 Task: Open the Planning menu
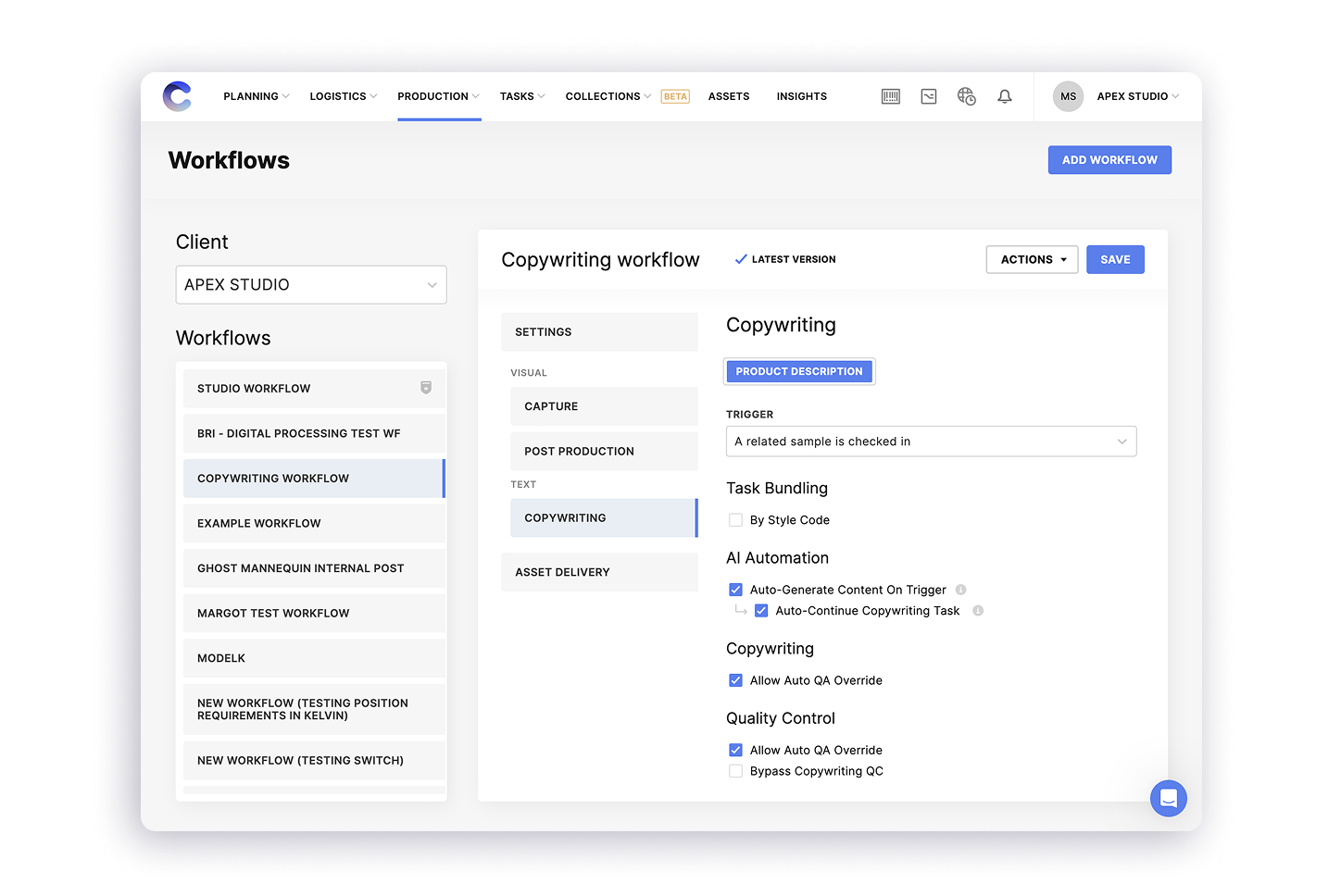click(257, 96)
